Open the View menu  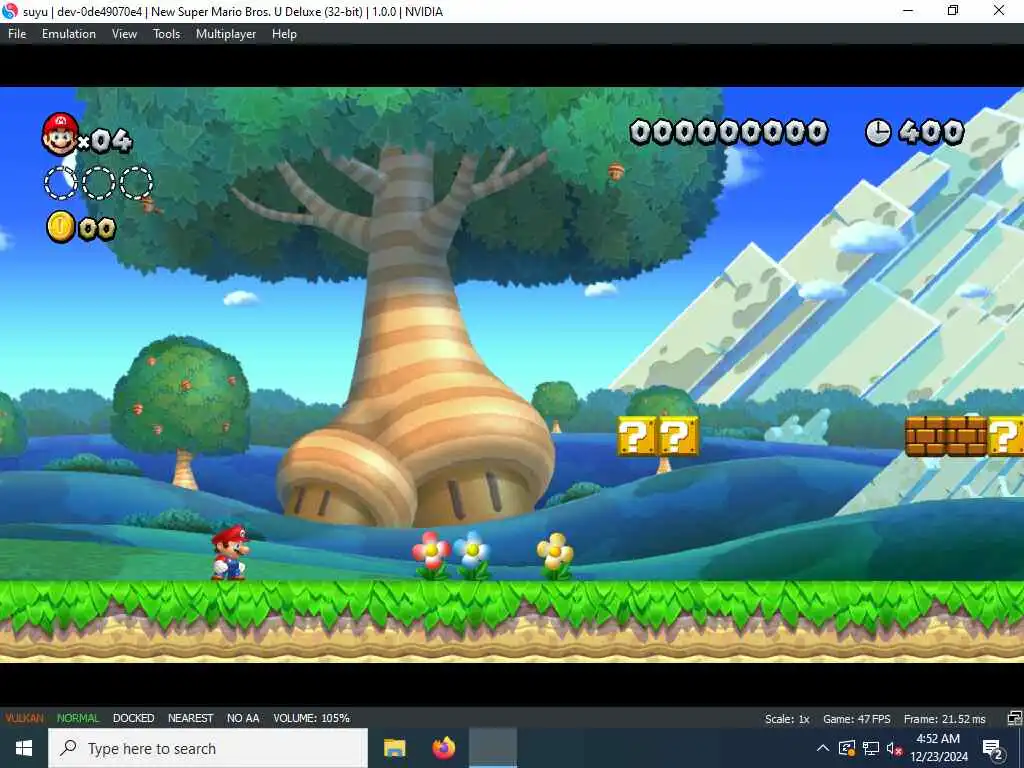coord(124,34)
